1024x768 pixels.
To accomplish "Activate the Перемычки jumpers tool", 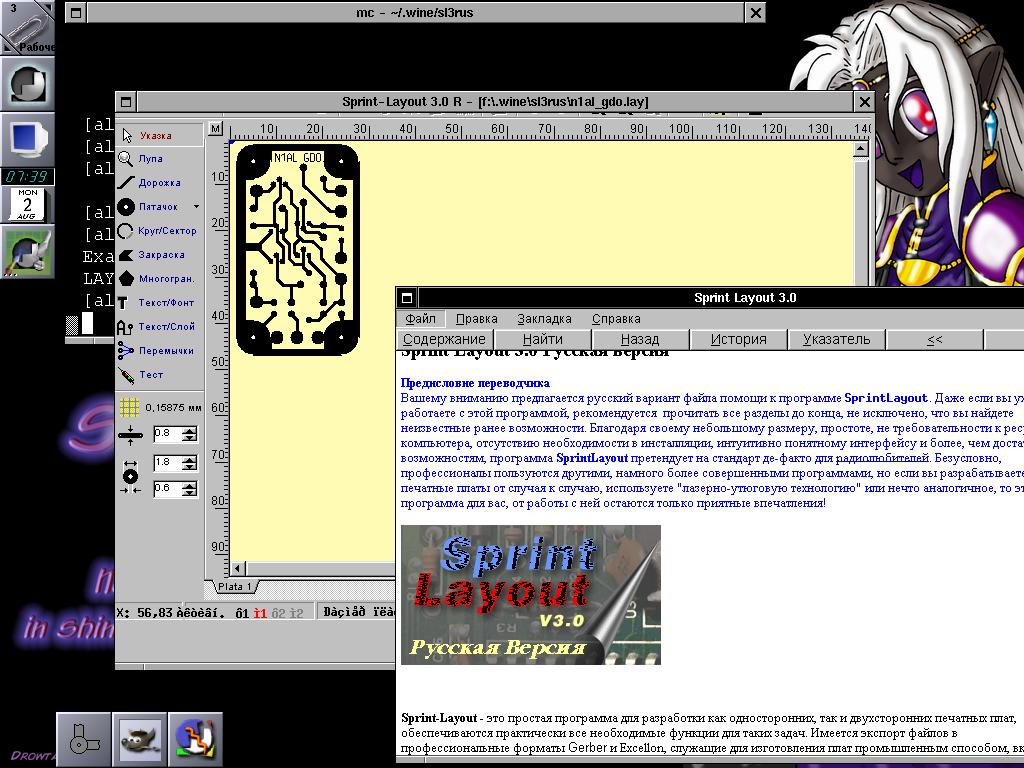I will (x=160, y=351).
